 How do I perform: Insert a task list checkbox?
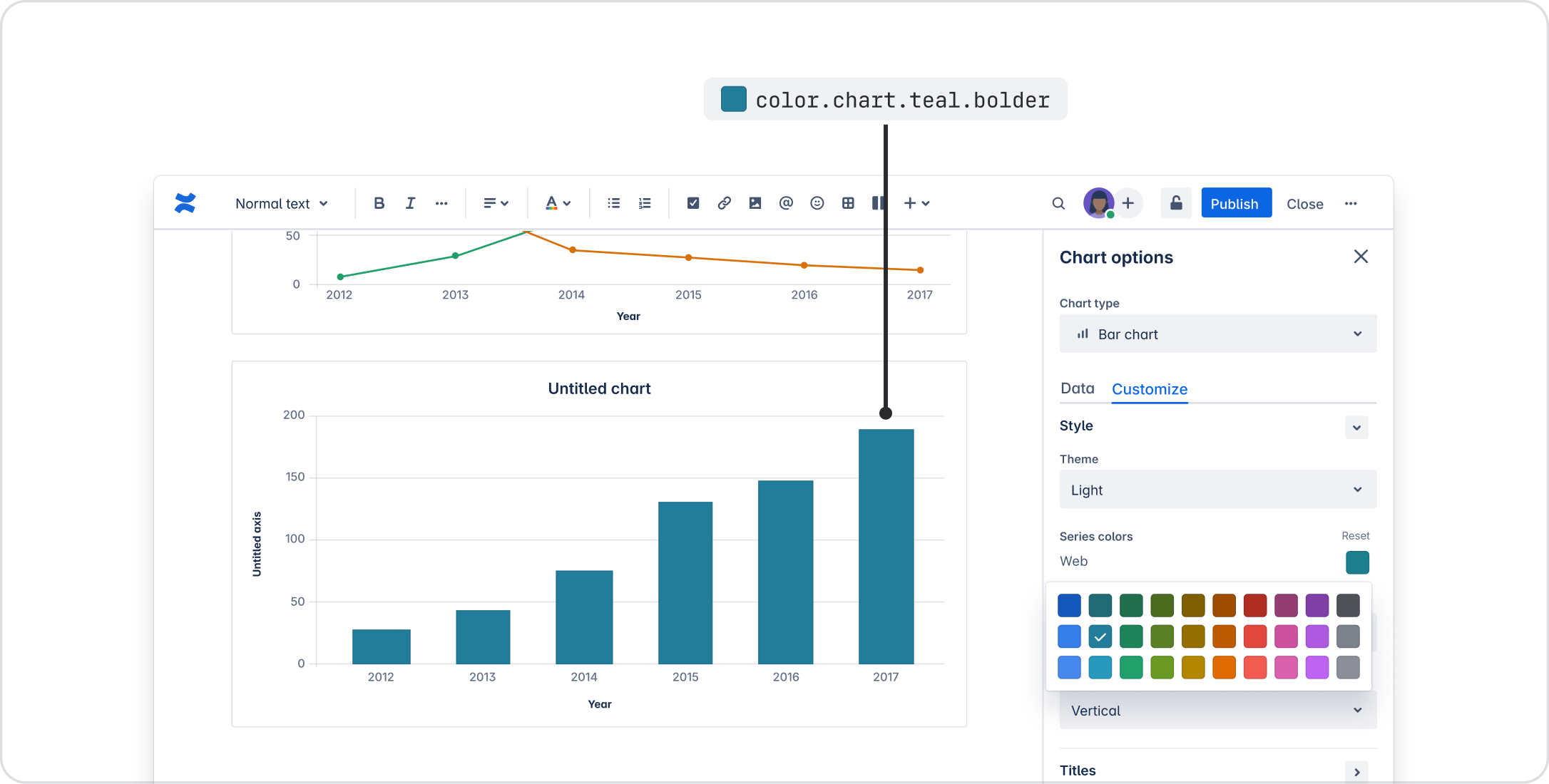pos(692,203)
